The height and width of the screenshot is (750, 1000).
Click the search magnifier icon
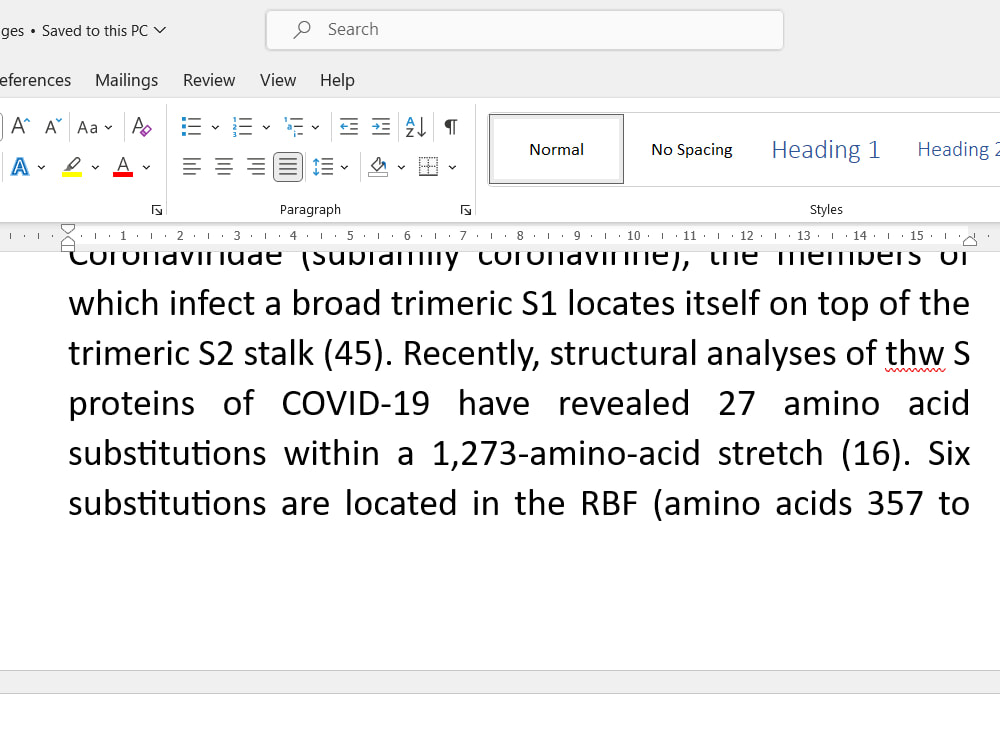coord(302,29)
